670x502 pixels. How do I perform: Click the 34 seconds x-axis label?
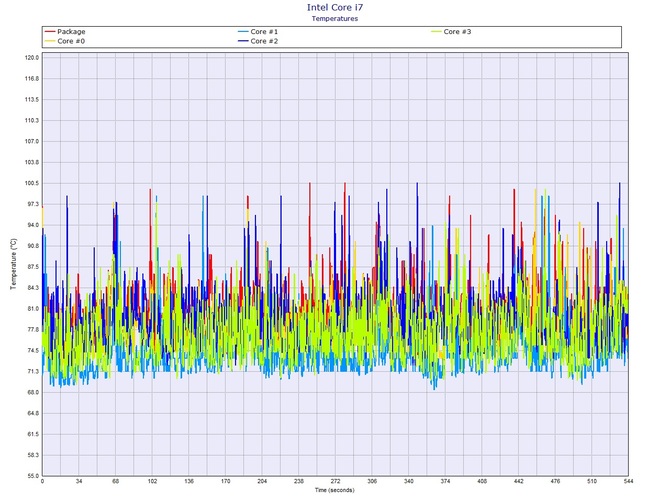(x=79, y=481)
